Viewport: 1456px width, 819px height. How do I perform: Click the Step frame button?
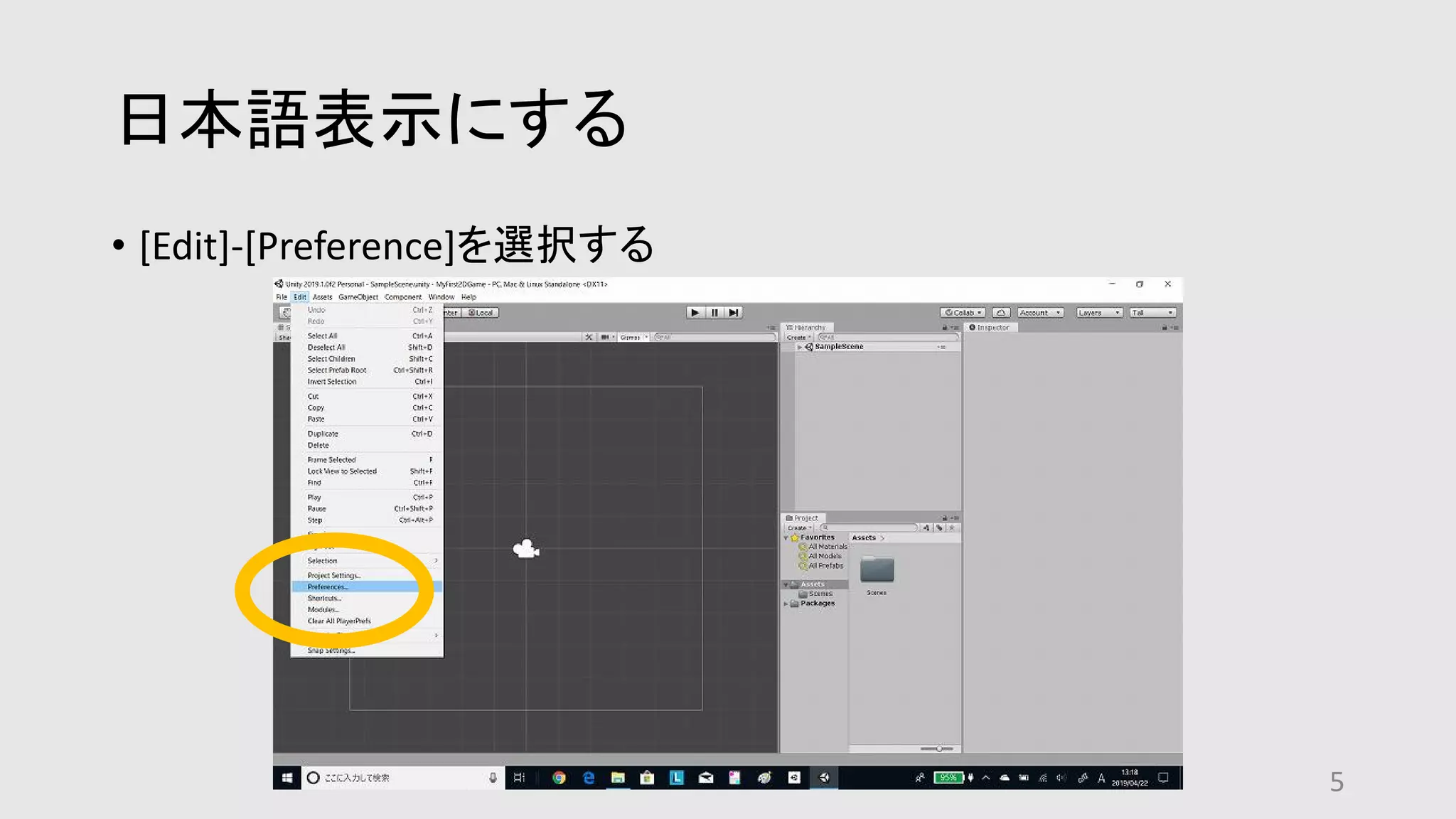(734, 312)
